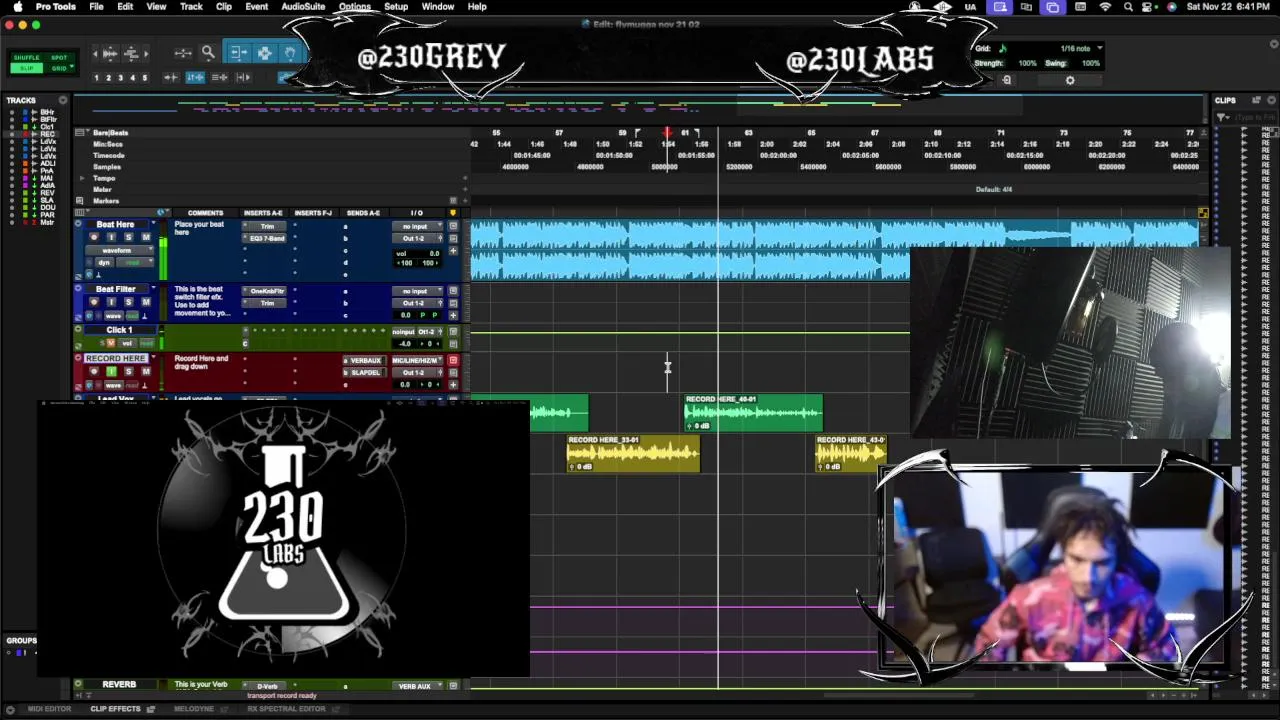Switch to the Melodyne tab
This screenshot has height=720, width=1280.
[x=194, y=709]
